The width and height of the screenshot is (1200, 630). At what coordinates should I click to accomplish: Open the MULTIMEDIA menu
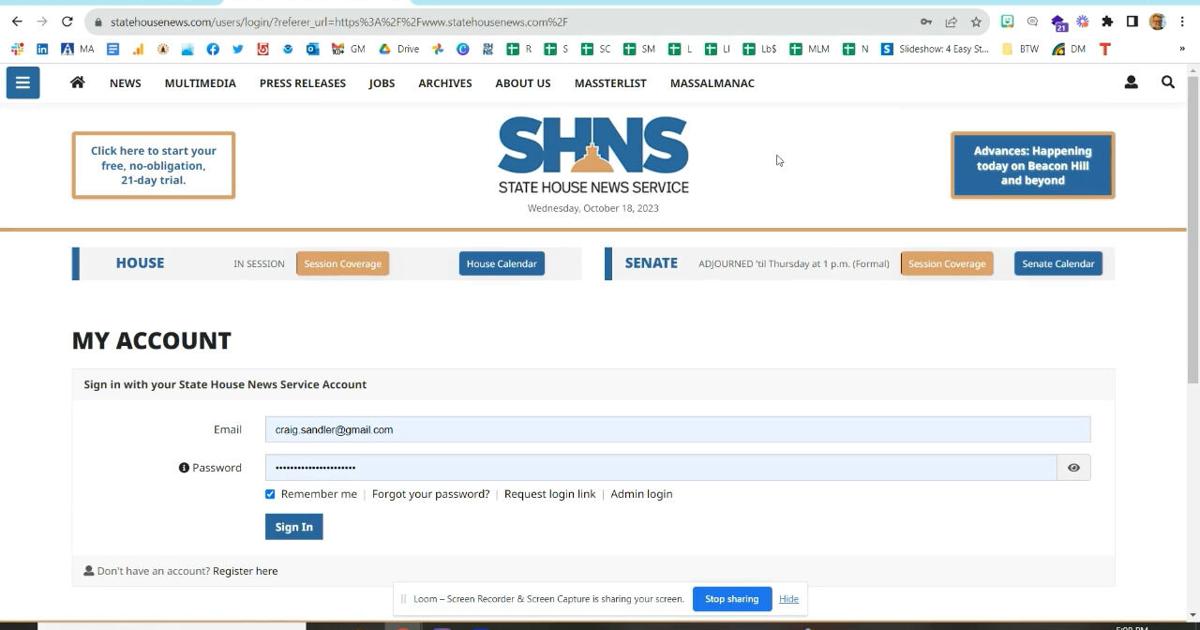pos(200,83)
